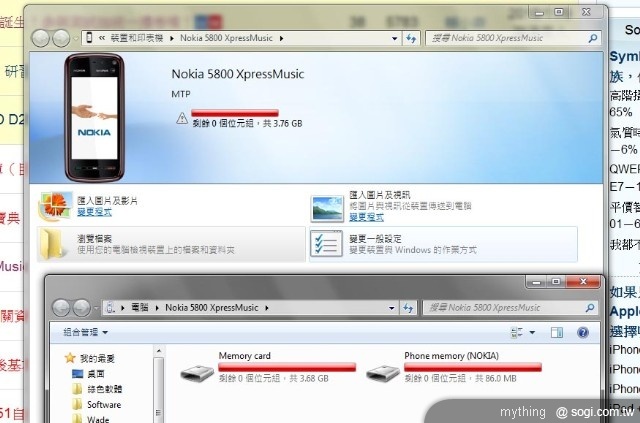
Task: Click the 匯入圖片及視訊 landscape icon
Action: (x=327, y=208)
